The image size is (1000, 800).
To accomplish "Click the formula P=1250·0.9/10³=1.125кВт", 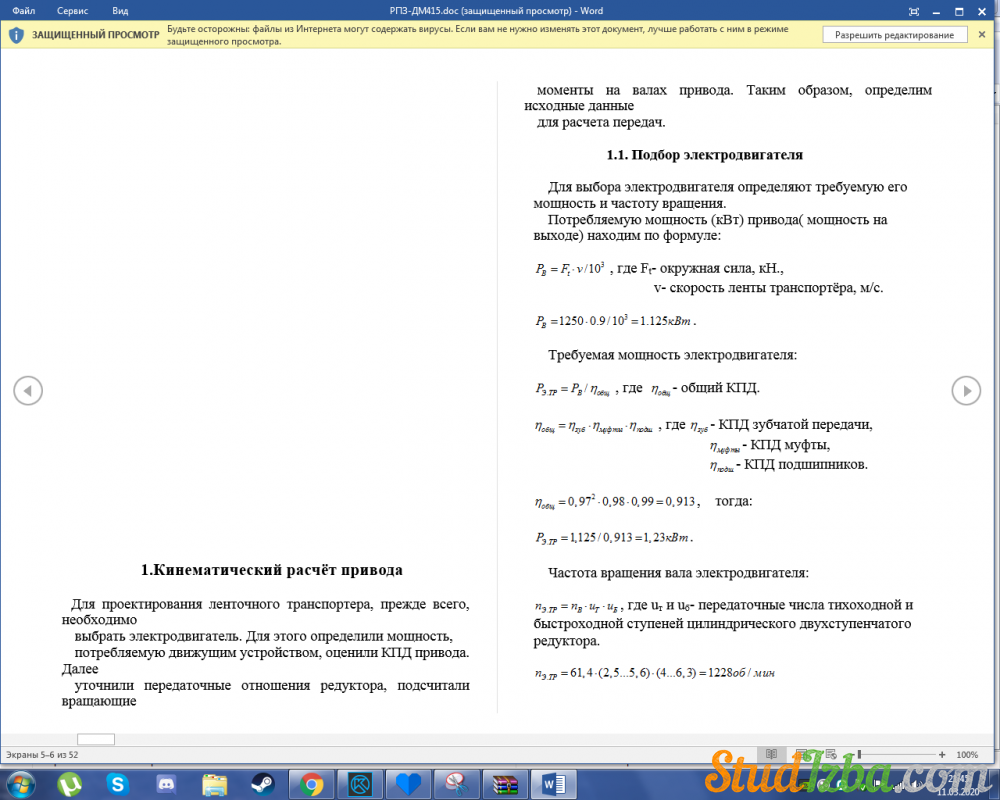I will [615, 321].
